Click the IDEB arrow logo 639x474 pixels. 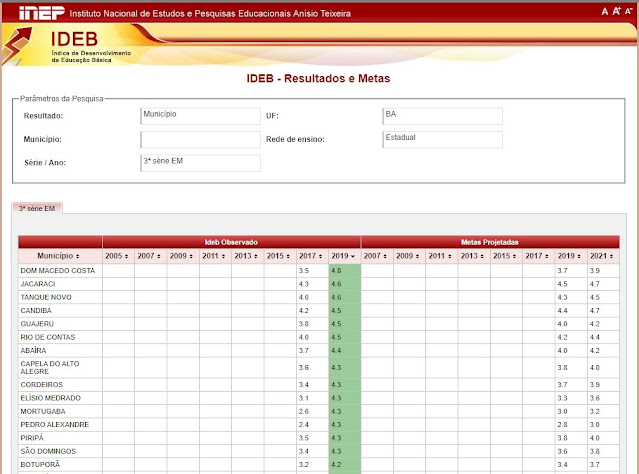(17, 45)
